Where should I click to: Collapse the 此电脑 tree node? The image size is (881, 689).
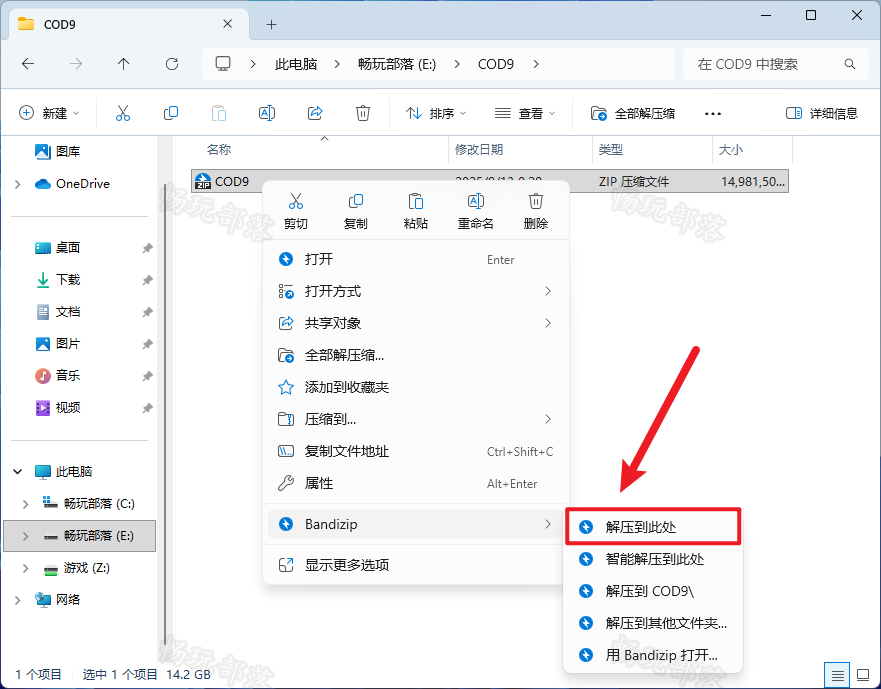coord(17,472)
